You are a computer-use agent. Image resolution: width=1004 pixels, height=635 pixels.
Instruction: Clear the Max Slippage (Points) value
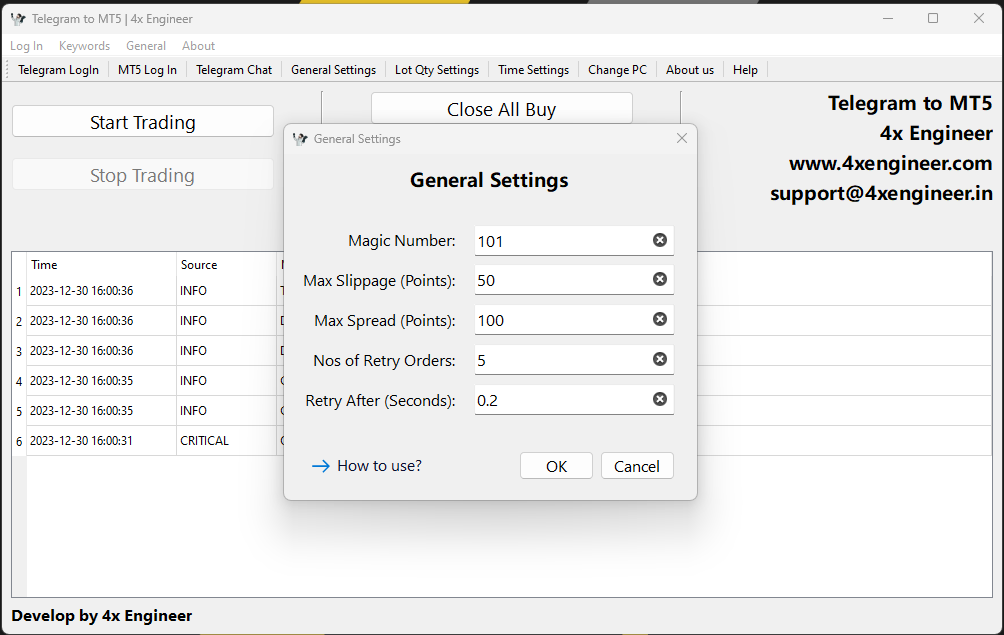(x=660, y=279)
